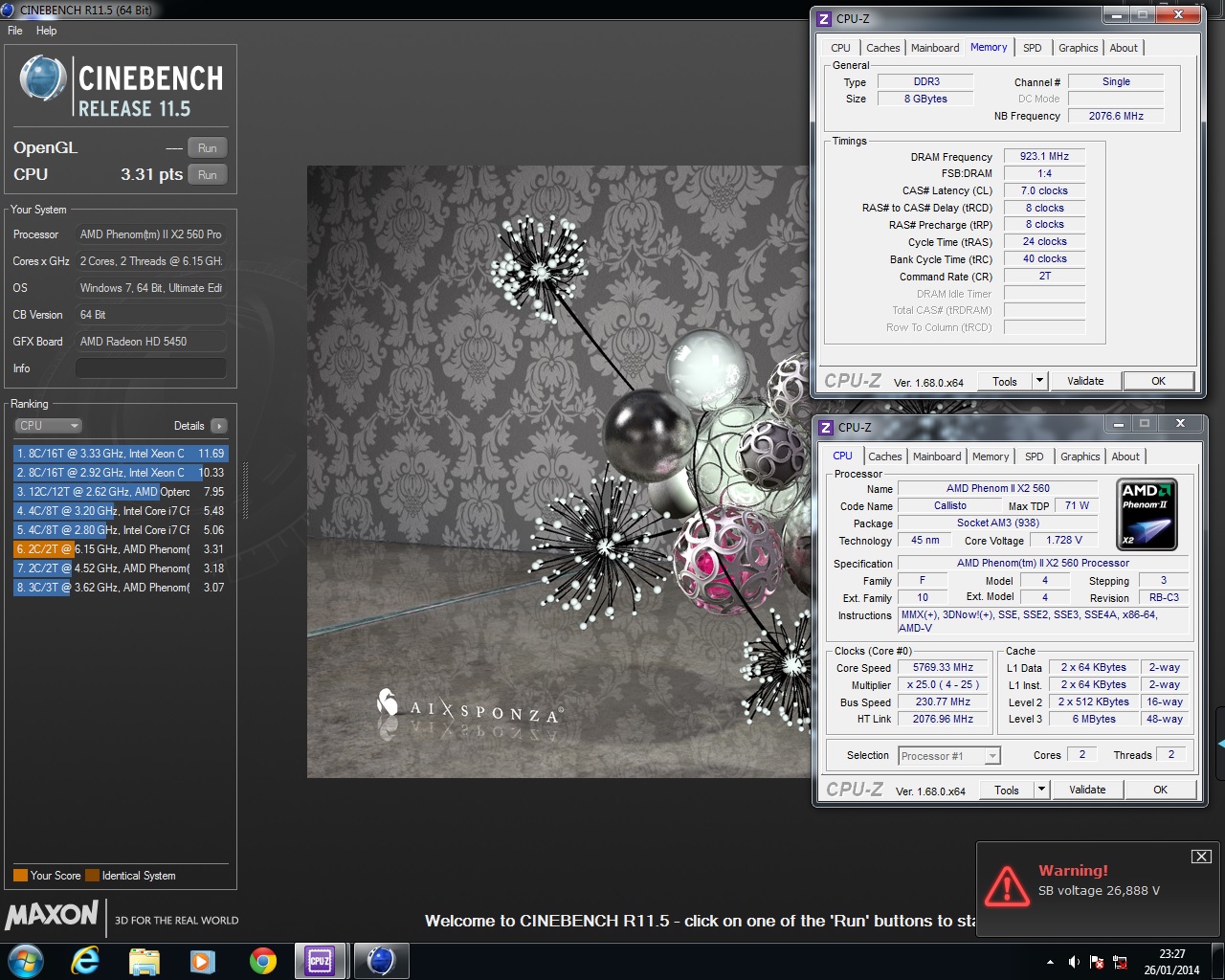Open Caches tab in upper CPU-Z window
Viewport: 1225px width, 980px height.
tap(882, 48)
